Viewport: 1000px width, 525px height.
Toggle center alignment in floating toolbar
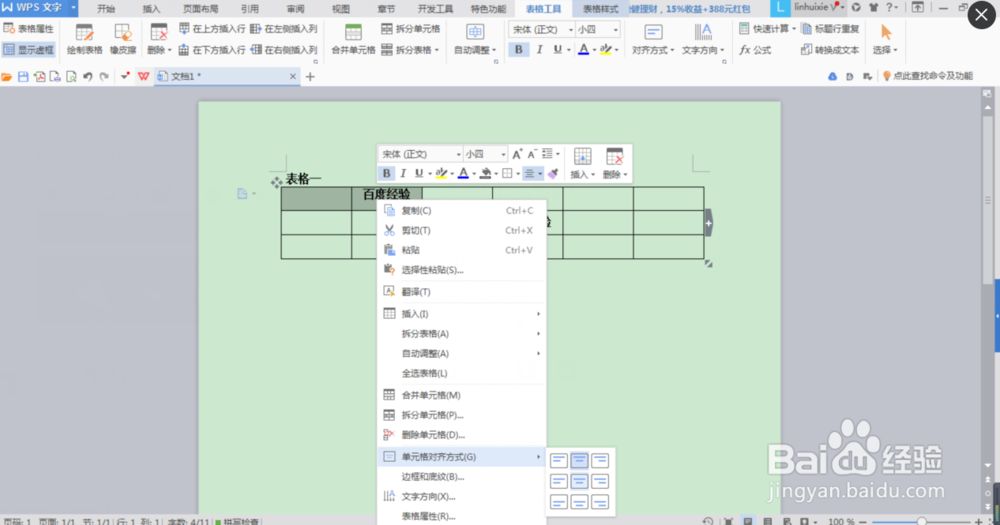click(529, 173)
